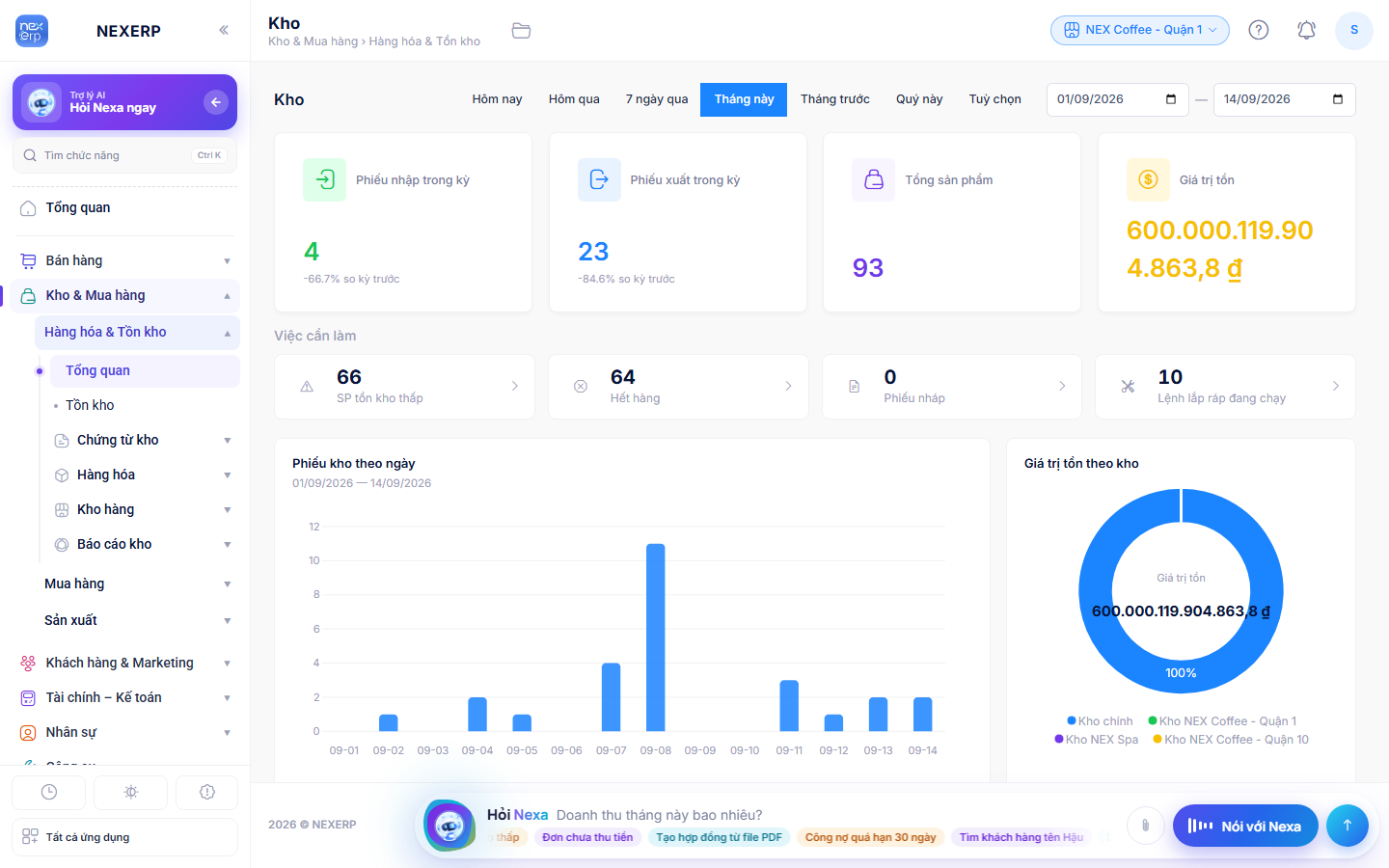Click the alert badge icon in sidebar footer

click(x=207, y=792)
